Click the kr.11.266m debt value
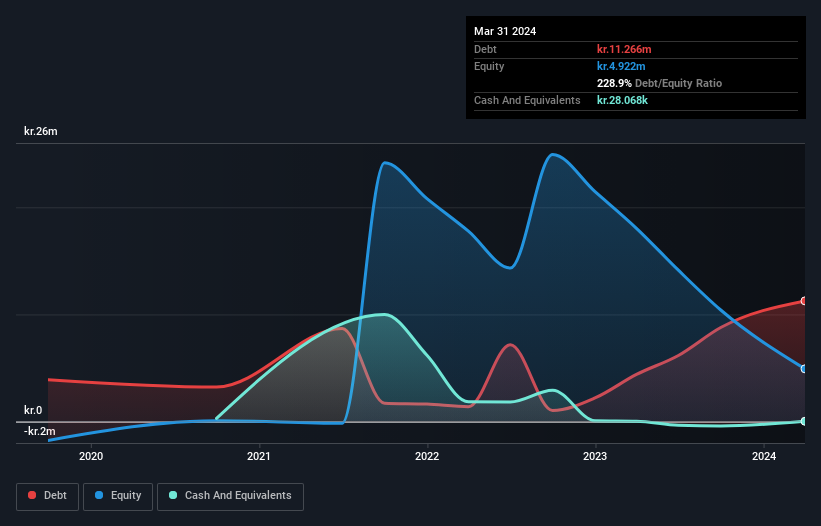 click(x=624, y=49)
